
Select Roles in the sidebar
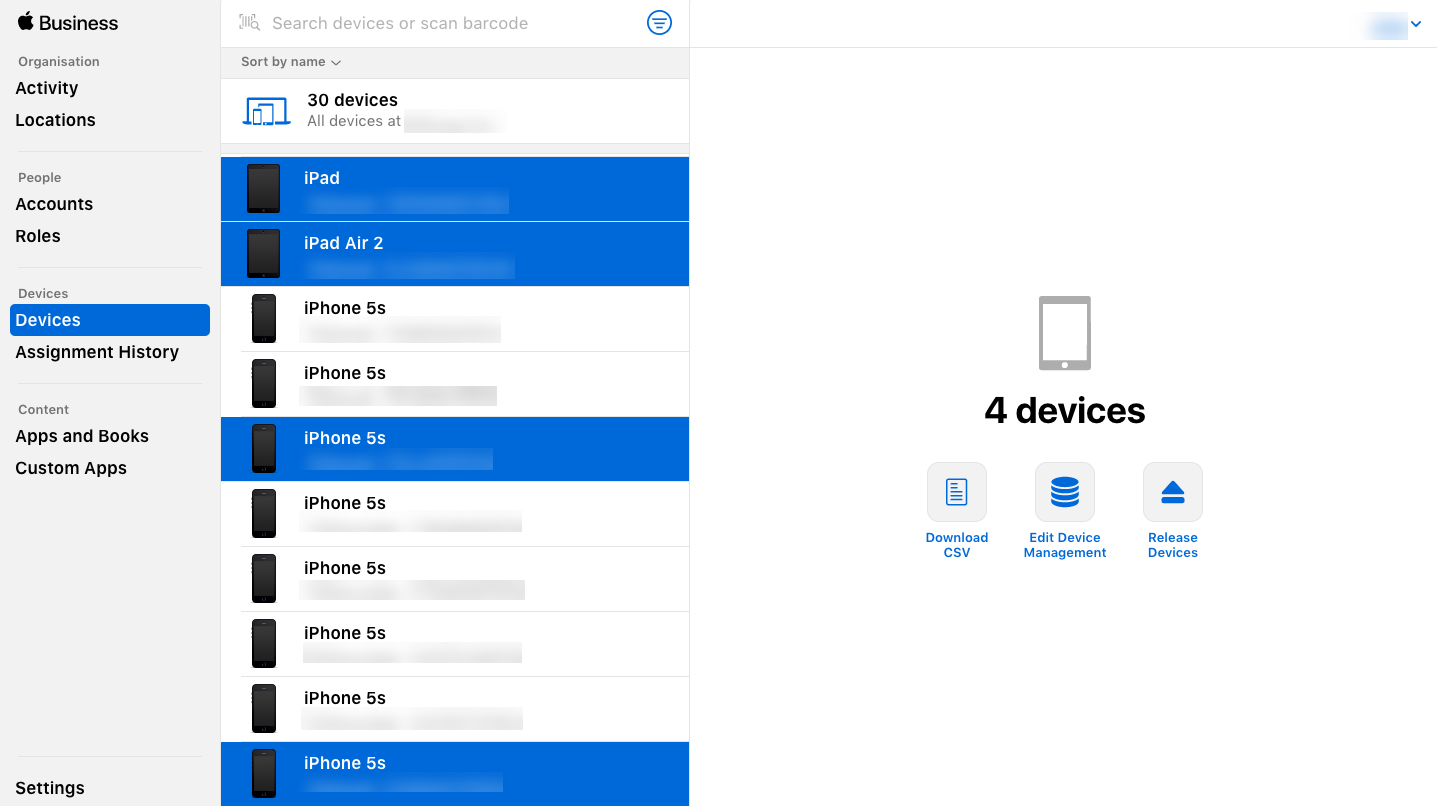coord(38,236)
